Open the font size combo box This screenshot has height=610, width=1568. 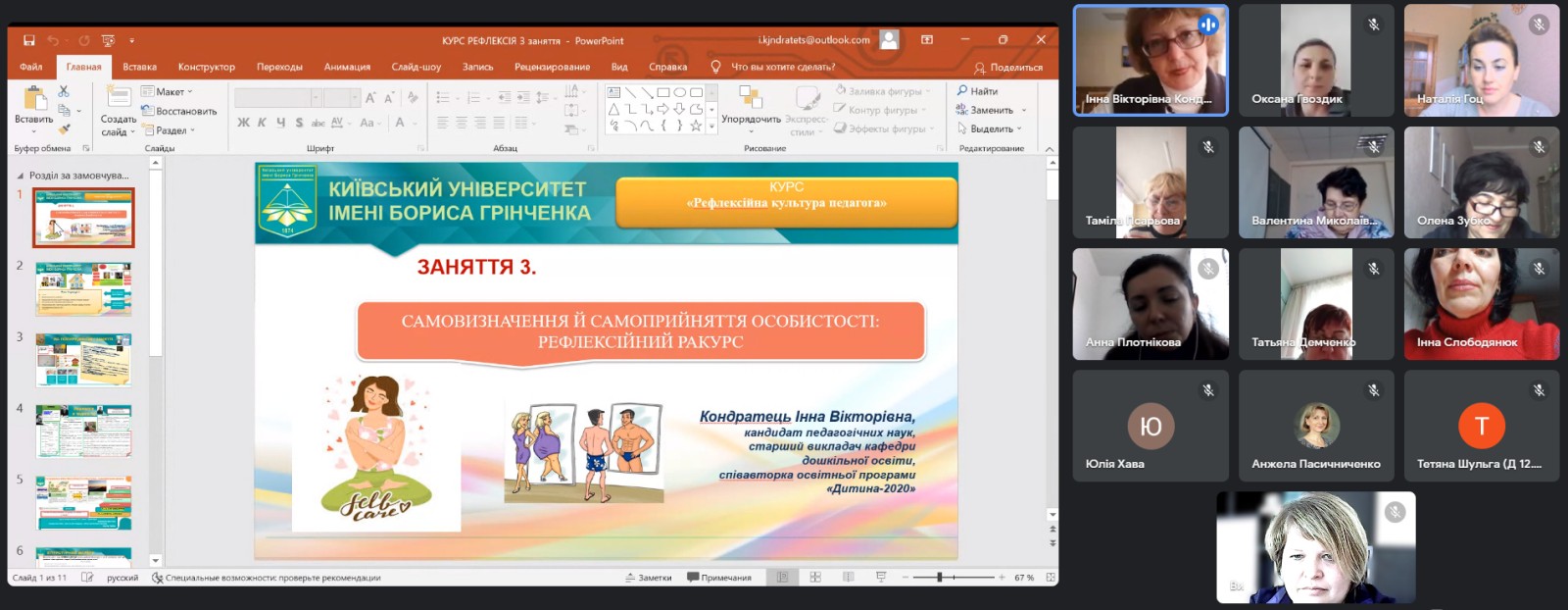342,97
